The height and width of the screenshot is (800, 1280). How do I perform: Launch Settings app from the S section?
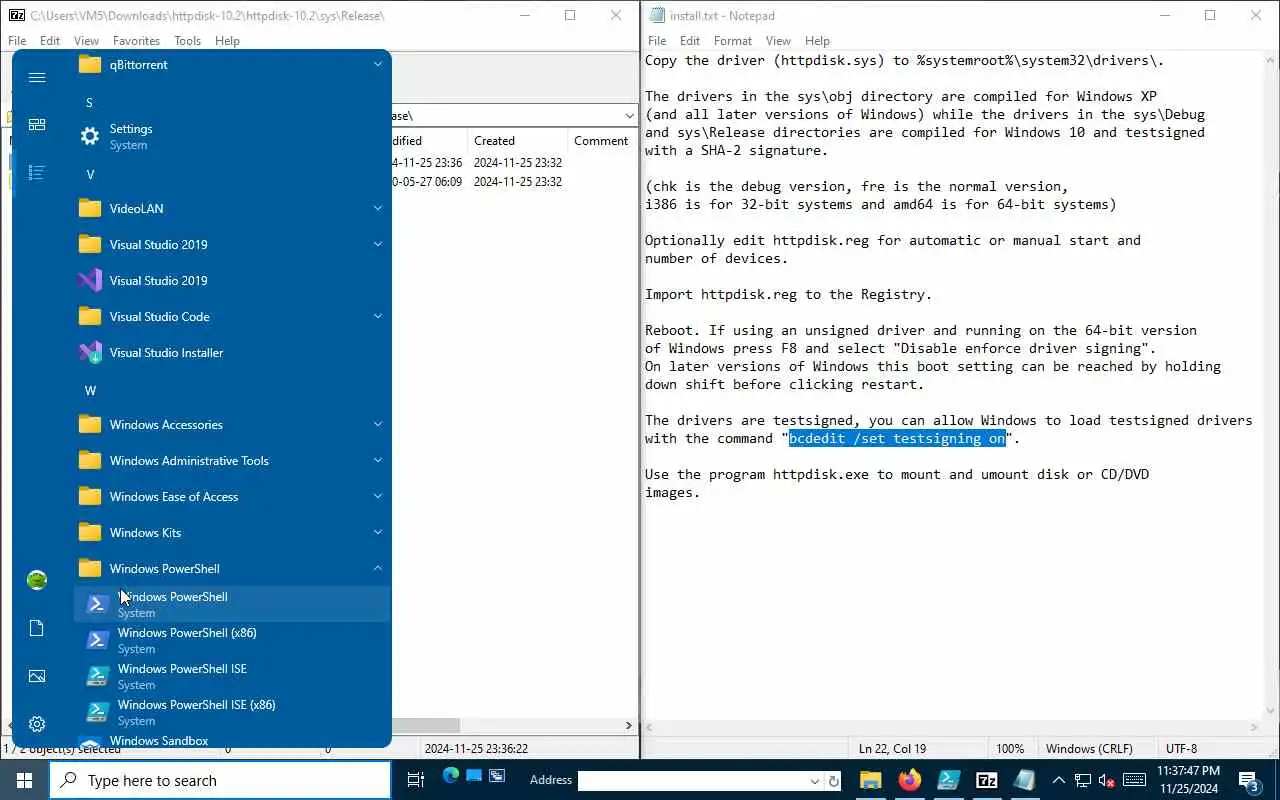(x=232, y=136)
